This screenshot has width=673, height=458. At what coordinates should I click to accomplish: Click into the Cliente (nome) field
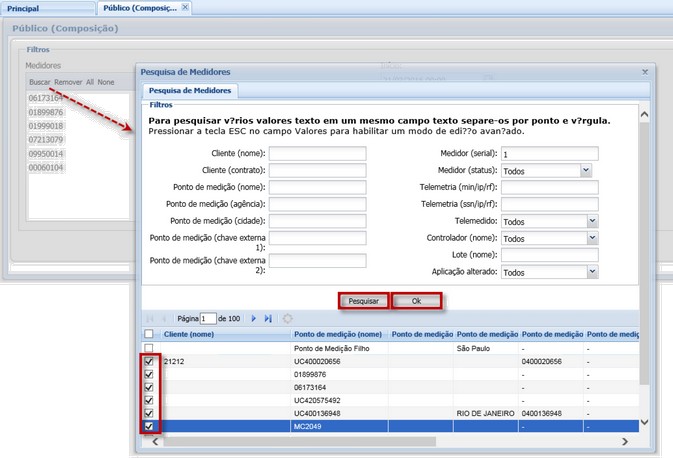click(317, 154)
